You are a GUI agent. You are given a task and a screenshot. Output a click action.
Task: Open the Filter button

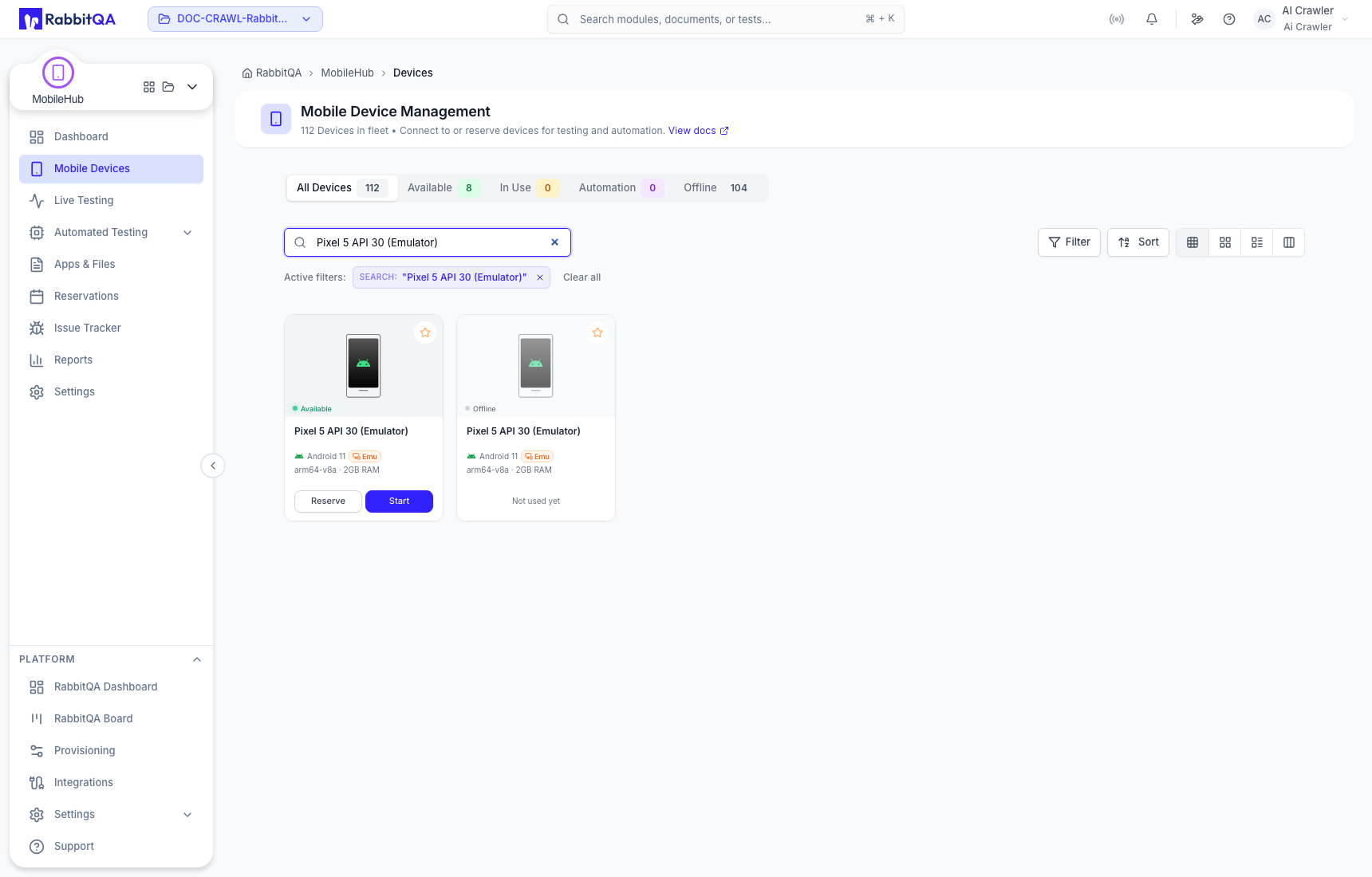point(1069,242)
